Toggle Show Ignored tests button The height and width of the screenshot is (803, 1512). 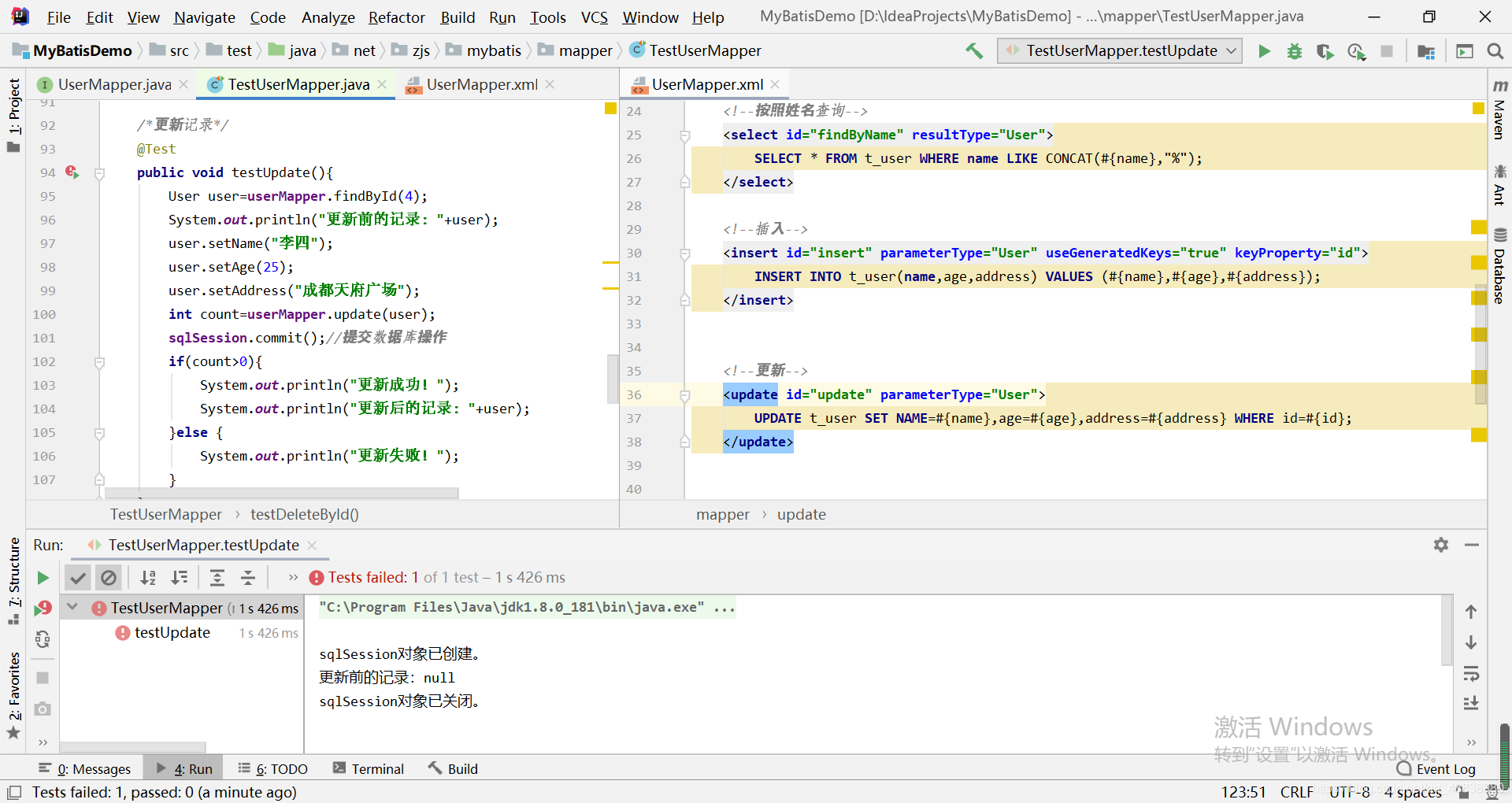tap(109, 578)
